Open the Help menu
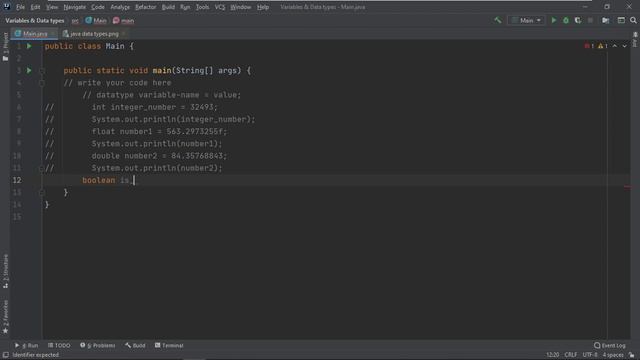 pyautogui.click(x=263, y=7)
